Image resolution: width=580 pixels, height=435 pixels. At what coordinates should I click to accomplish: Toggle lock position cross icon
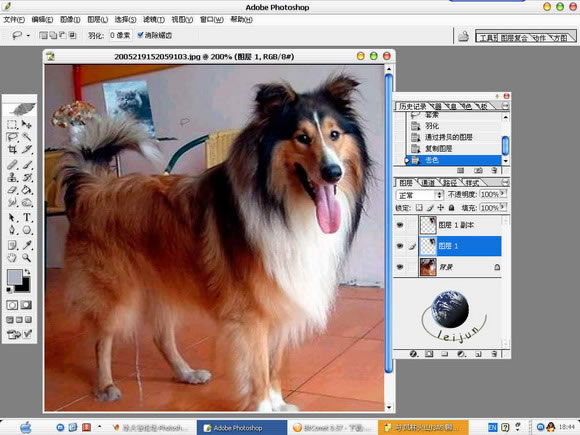pos(441,208)
